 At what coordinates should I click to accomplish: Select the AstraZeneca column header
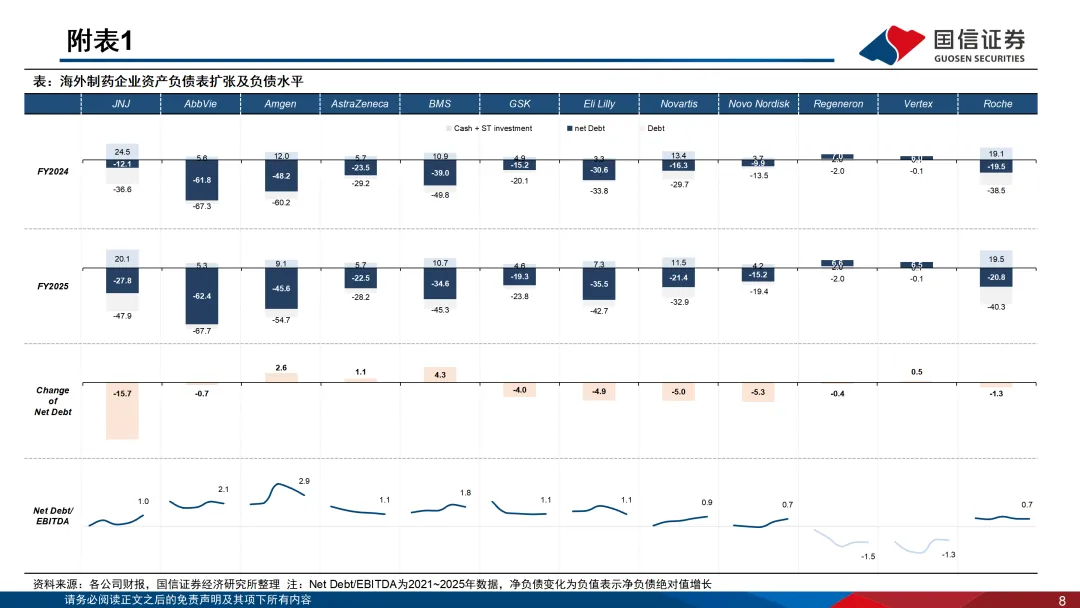(360, 104)
